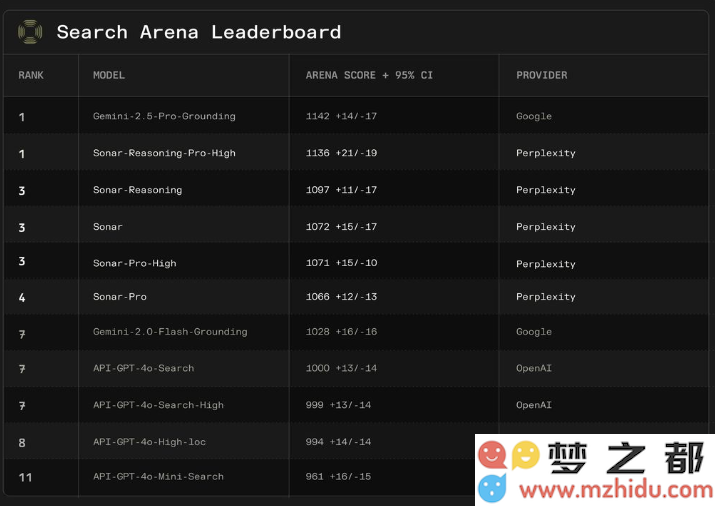Click the score 961 +16/-15
Image resolution: width=715 pixels, height=506 pixels.
click(x=338, y=477)
